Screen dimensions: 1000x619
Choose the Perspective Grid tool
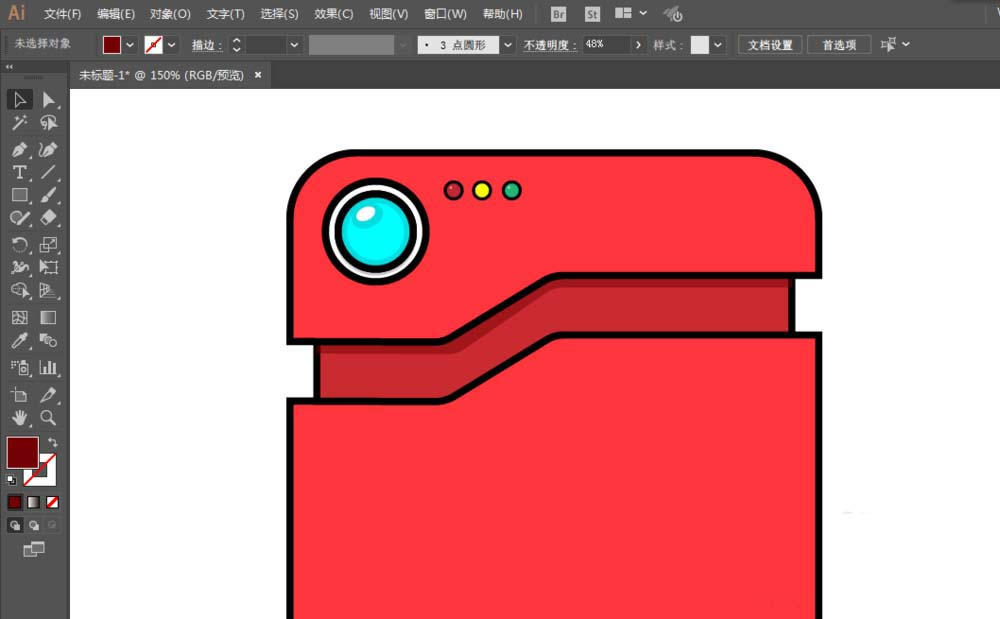pyautogui.click(x=48, y=291)
